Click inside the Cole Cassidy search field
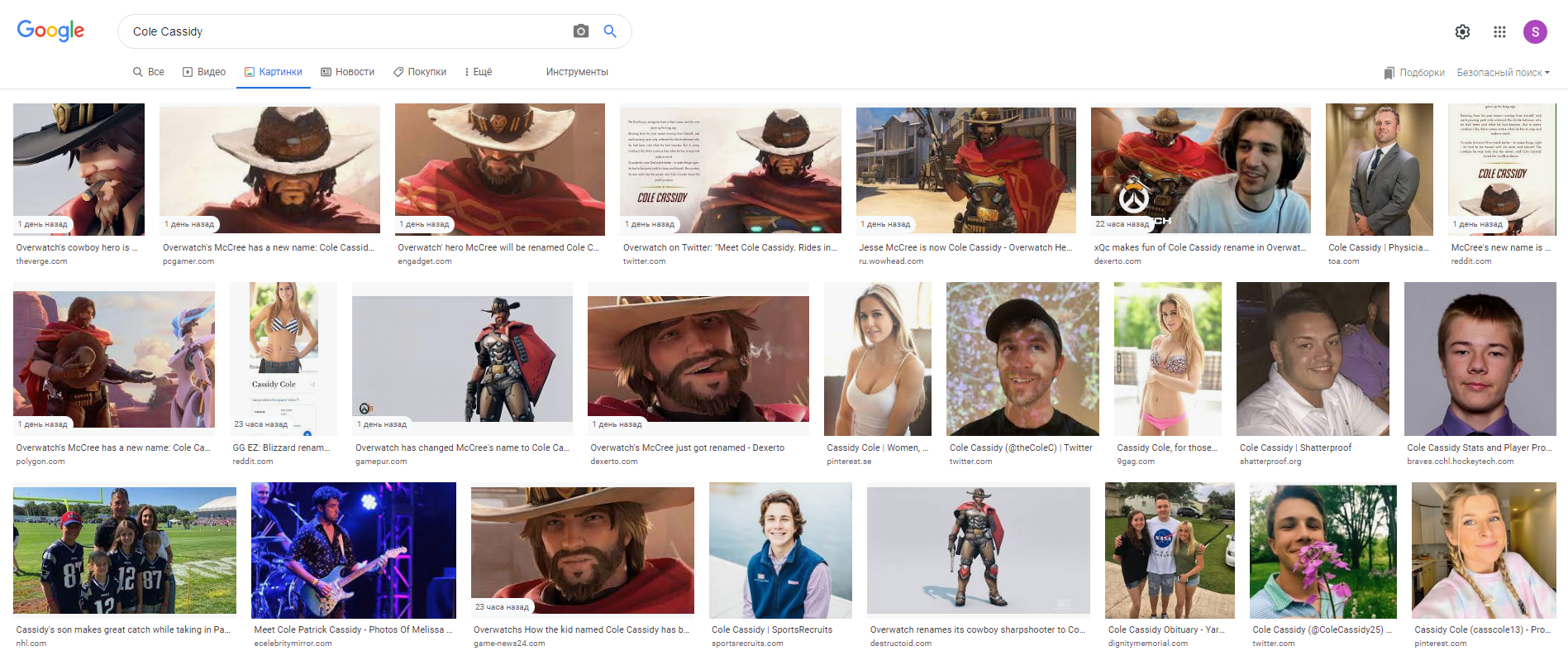Viewport: 1568px width, 651px height. point(347,31)
